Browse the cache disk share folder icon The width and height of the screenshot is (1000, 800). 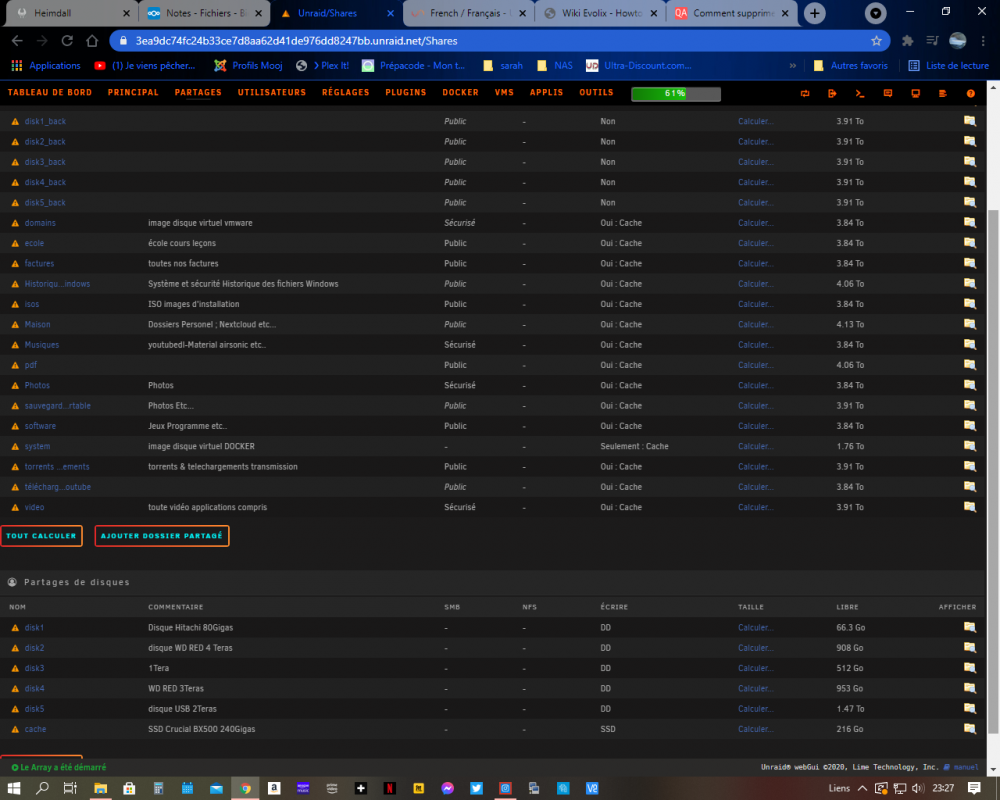969,729
